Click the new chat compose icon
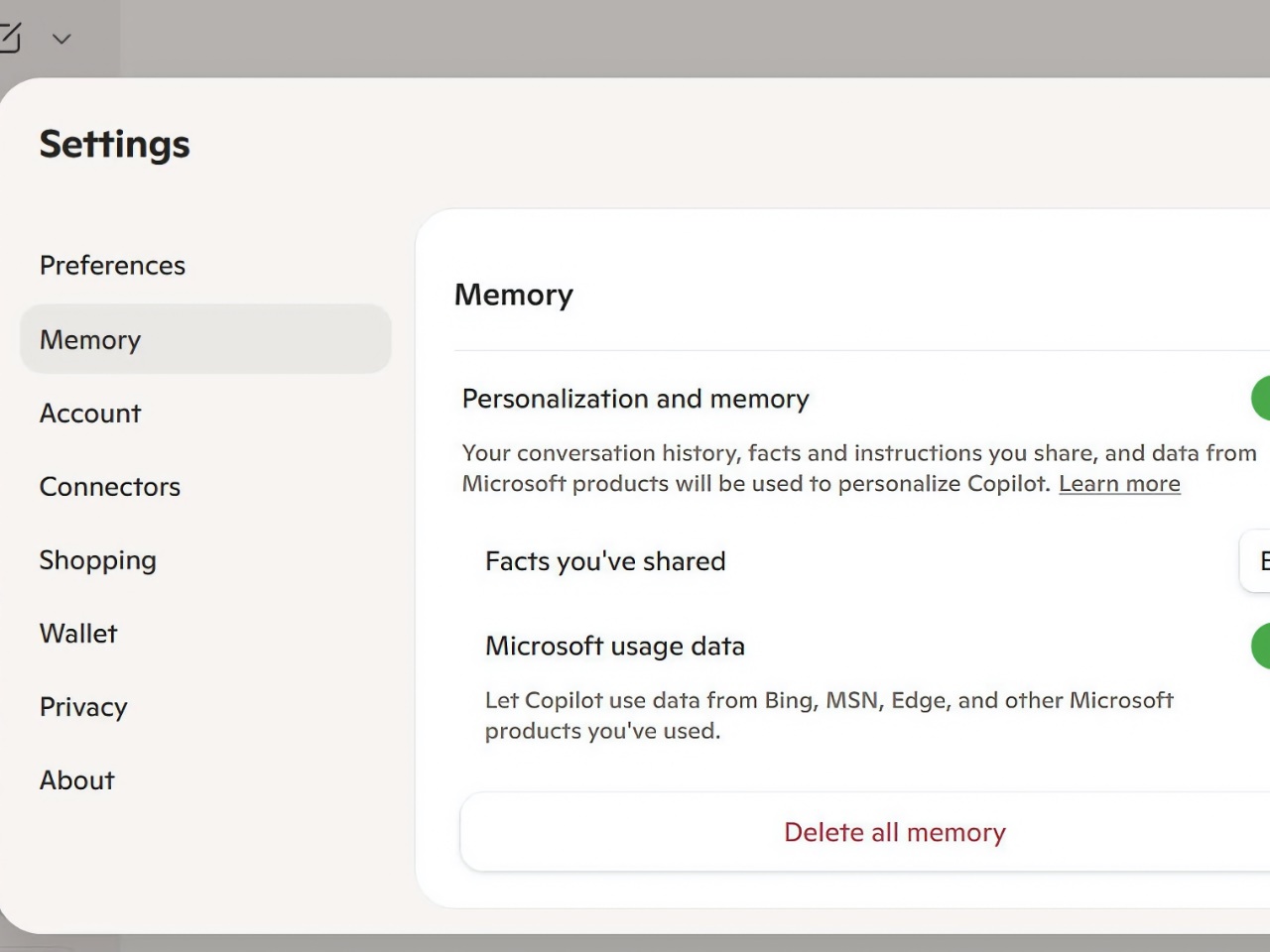1270x952 pixels. coord(10,38)
